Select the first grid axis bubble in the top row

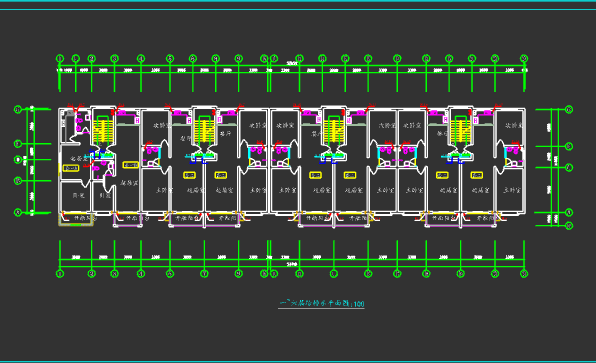[60, 58]
